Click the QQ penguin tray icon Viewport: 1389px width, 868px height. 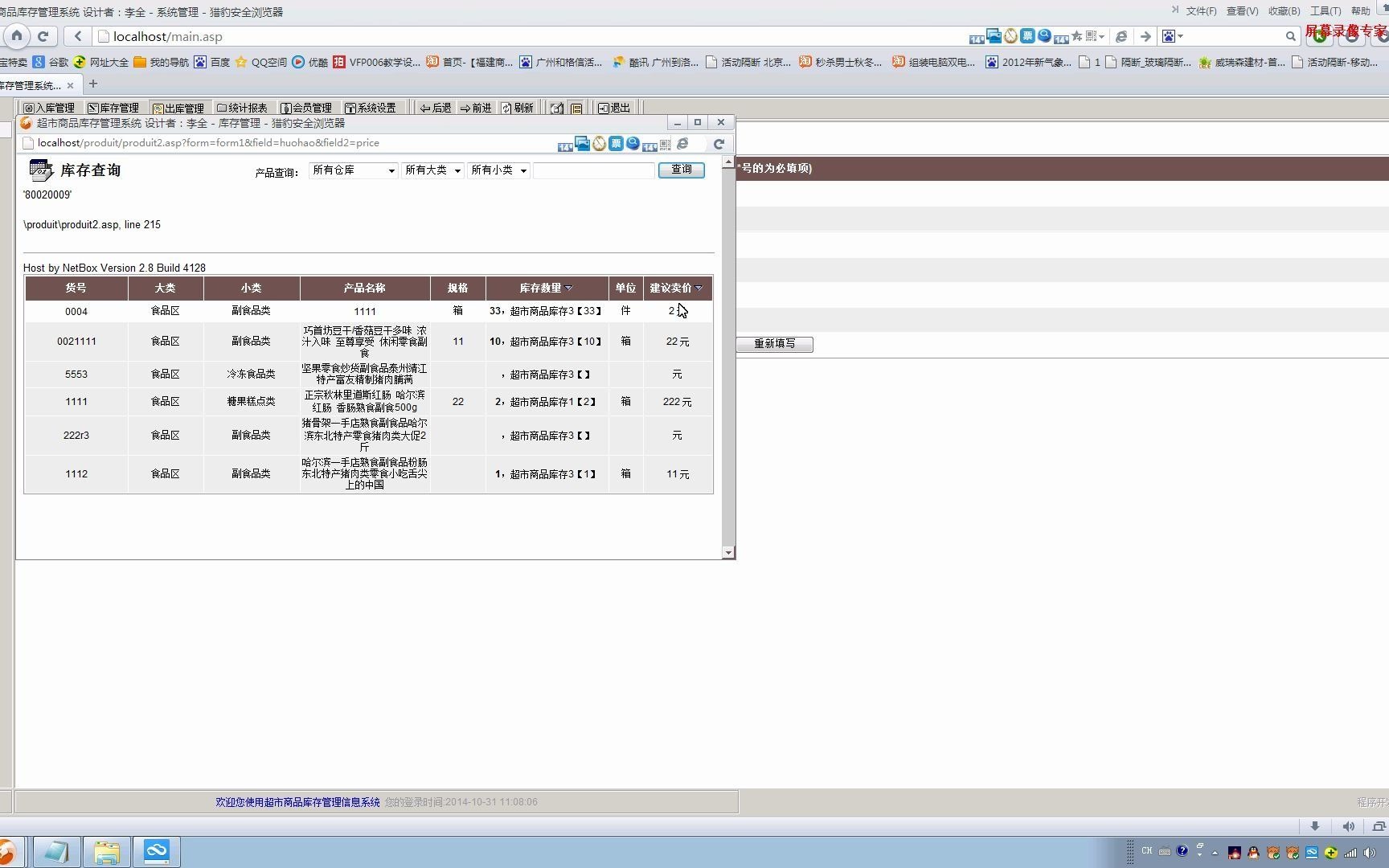pos(1253,853)
